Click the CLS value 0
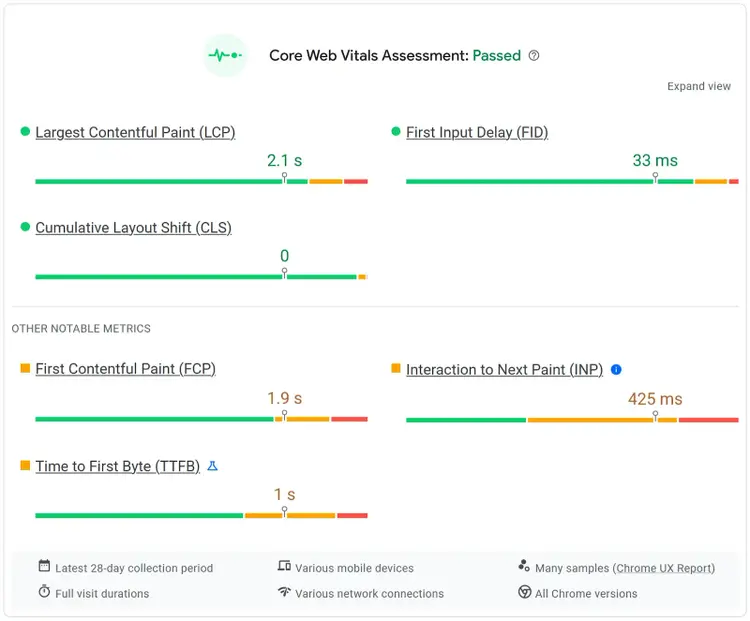 (x=285, y=256)
